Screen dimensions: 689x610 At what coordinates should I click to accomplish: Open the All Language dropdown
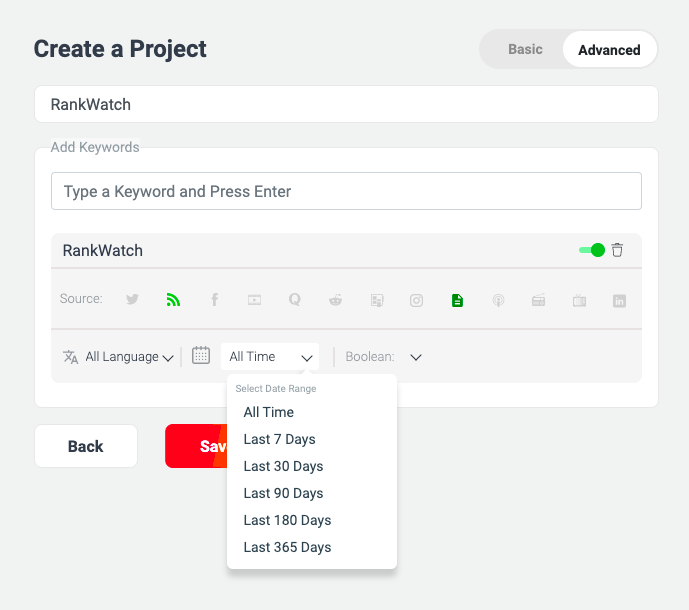129,357
